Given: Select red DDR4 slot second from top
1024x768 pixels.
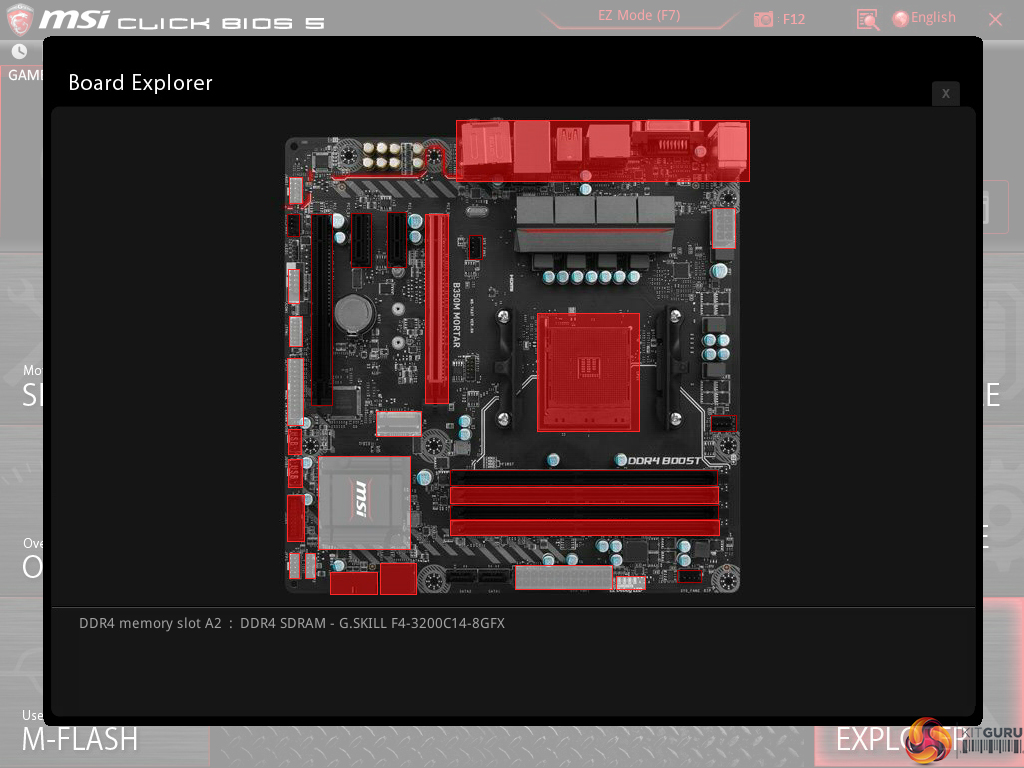Looking at the screenshot, I should coord(584,495).
